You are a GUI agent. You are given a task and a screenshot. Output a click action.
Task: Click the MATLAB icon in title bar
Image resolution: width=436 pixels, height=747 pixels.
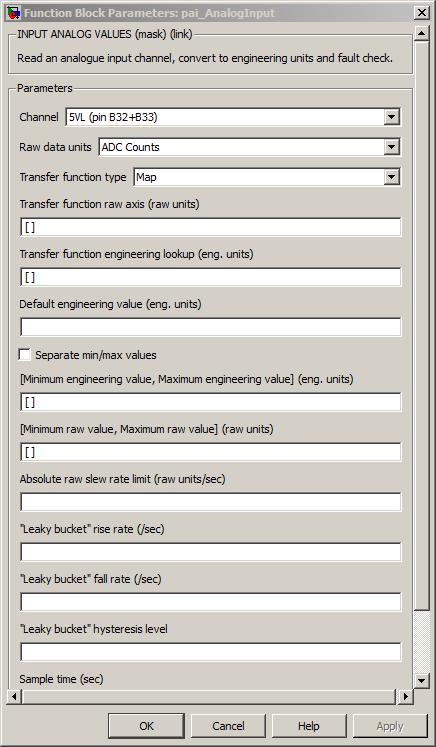(x=12, y=12)
